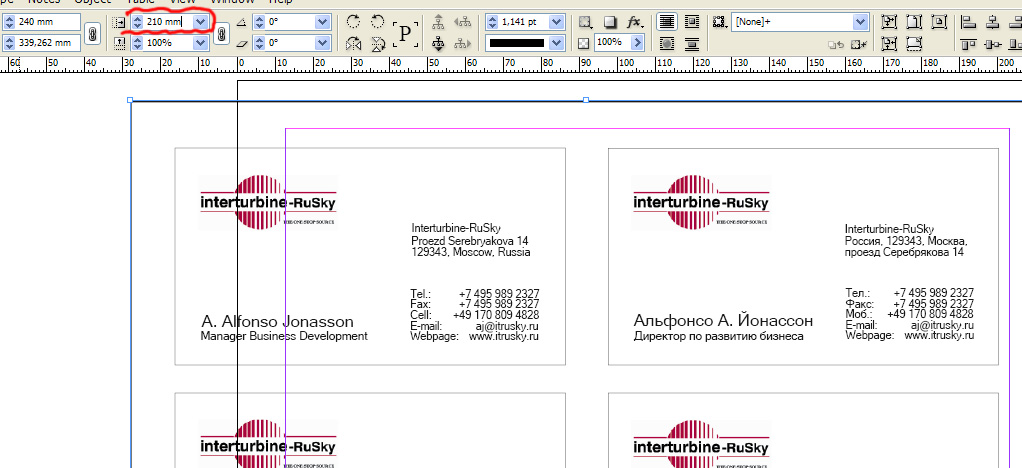This screenshot has width=1022, height=468.
Task: Click the scale Y percentage icon
Action: point(119,43)
